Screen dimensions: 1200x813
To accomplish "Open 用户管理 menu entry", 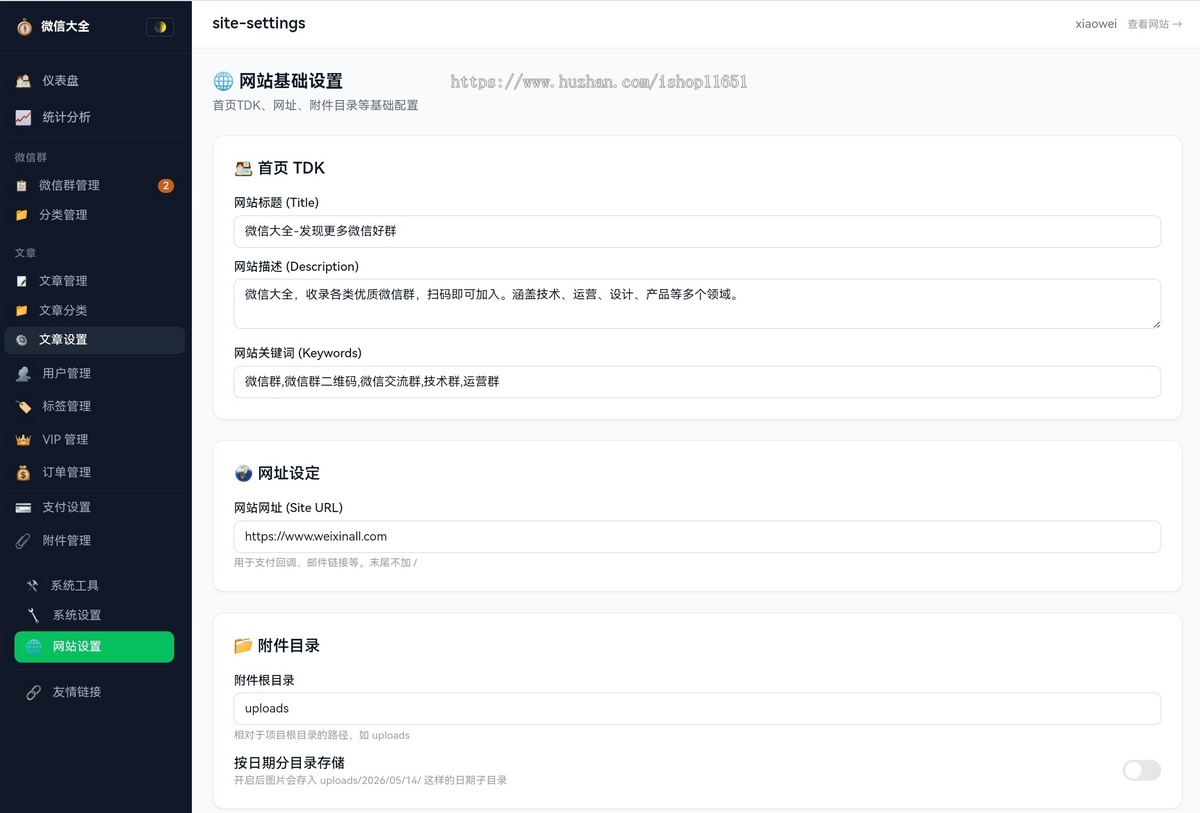I will (94, 373).
